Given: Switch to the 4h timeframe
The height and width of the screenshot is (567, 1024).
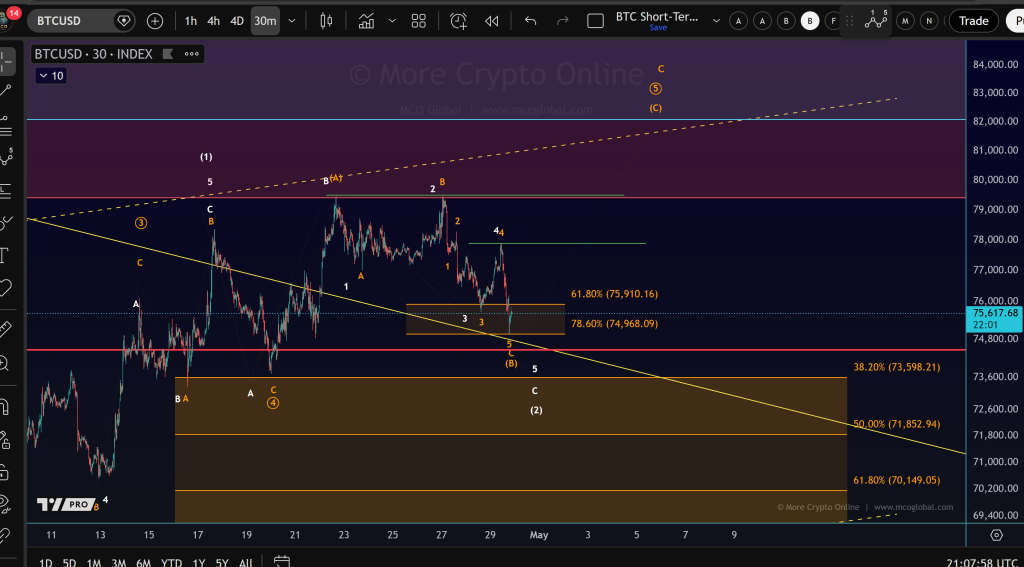Looking at the screenshot, I should point(213,20).
